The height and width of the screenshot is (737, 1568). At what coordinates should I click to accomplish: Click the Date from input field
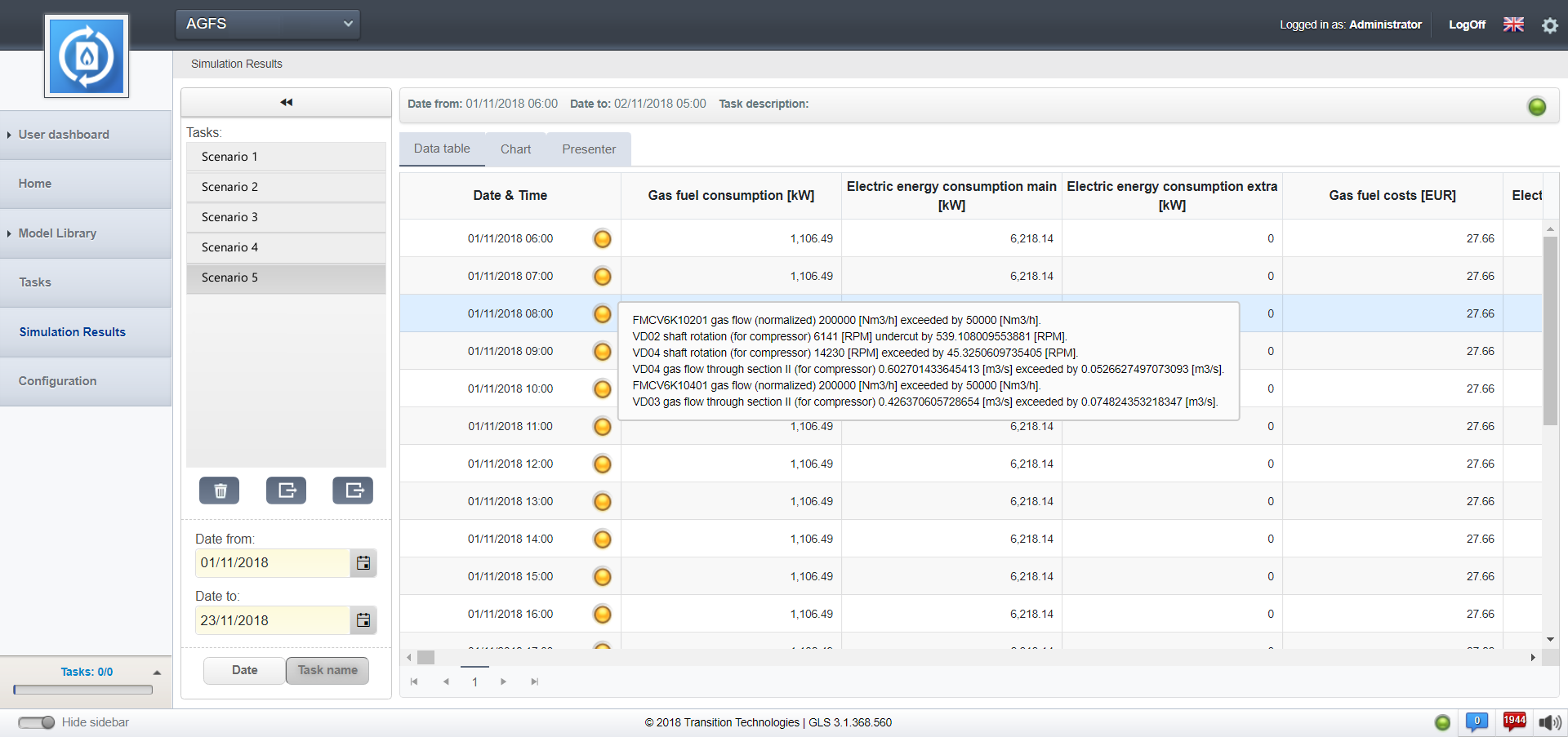273,563
